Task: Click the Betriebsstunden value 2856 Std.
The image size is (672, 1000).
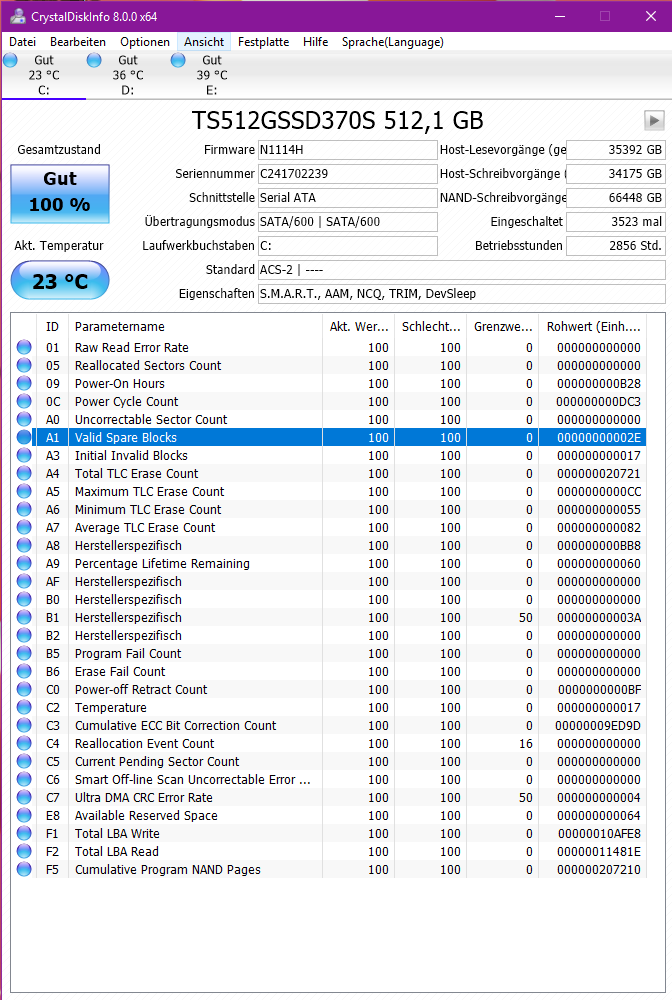Action: point(616,246)
